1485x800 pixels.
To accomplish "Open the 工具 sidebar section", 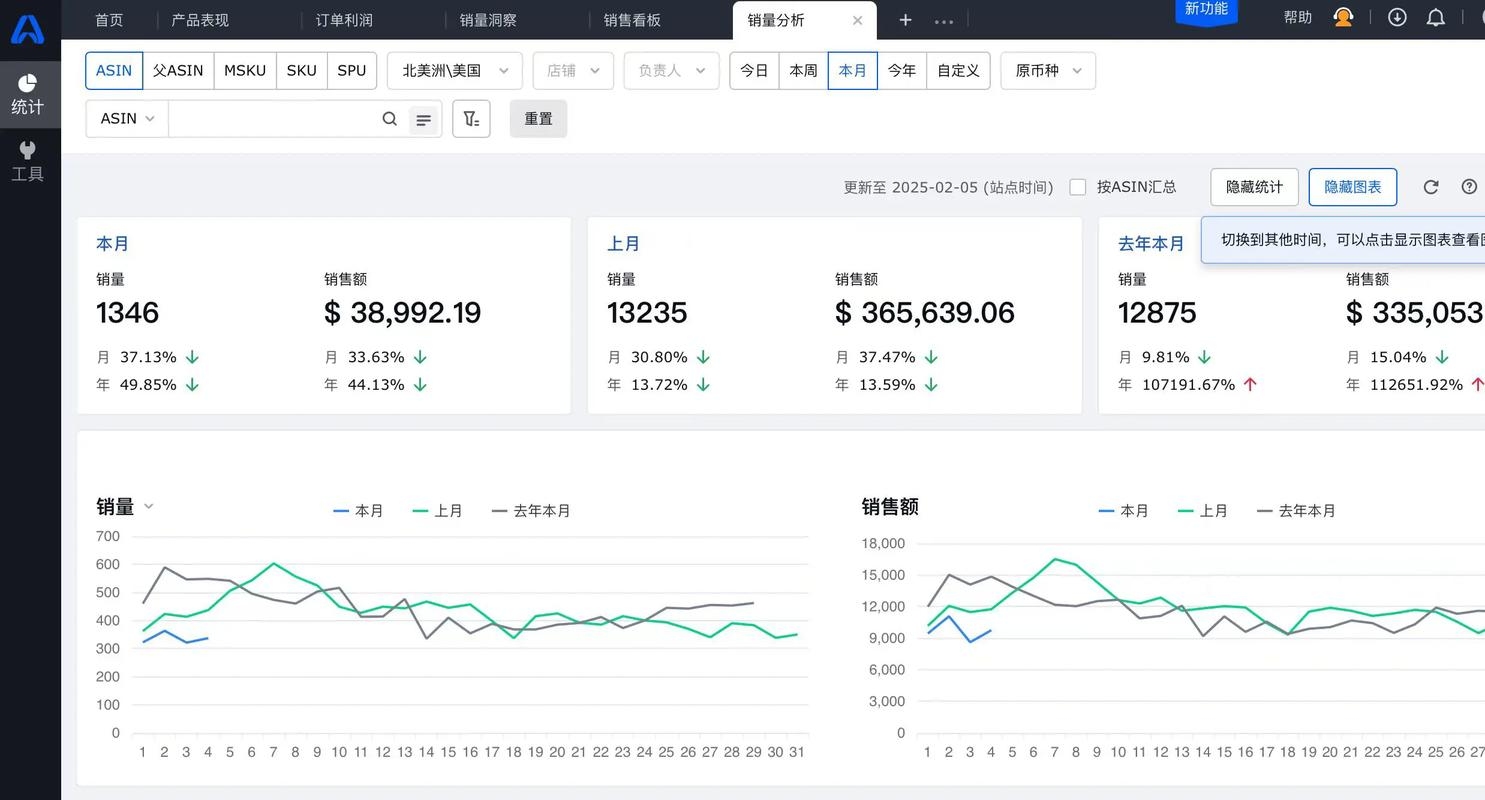I will coord(27,161).
